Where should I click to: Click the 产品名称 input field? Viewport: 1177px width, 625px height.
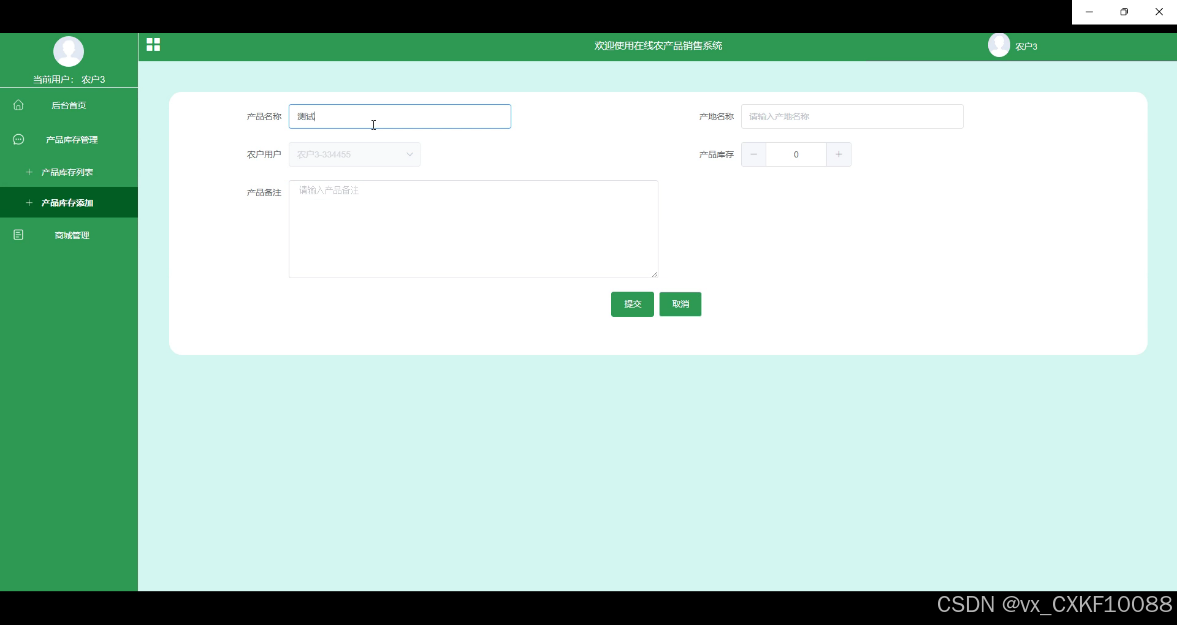399,116
